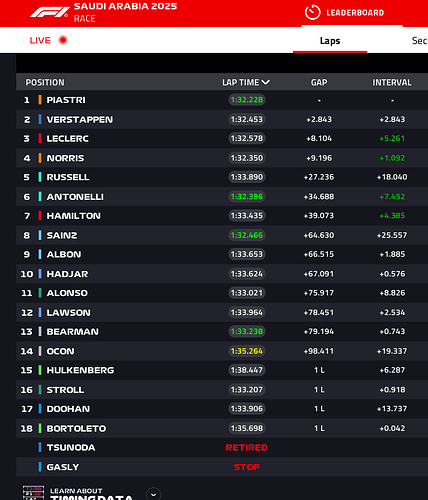Click the red LIVE indicator dot
The width and height of the screenshot is (428, 500).
coord(63,40)
